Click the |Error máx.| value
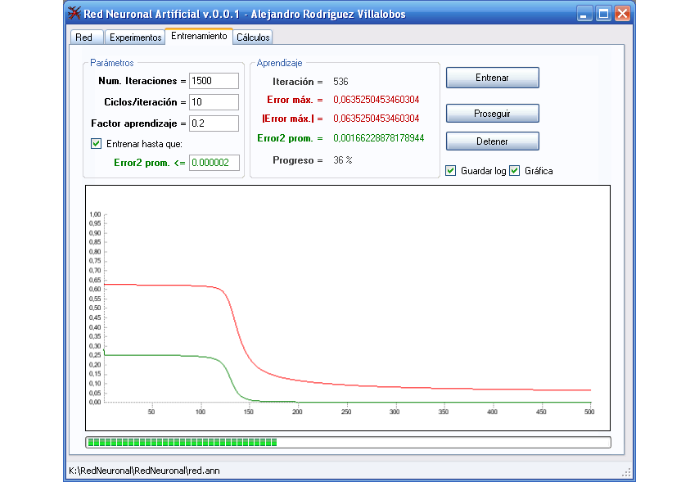The image size is (700, 482). (376, 118)
